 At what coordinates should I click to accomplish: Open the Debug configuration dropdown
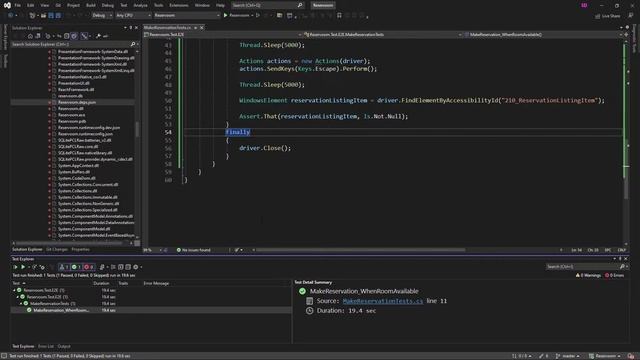(x=102, y=15)
